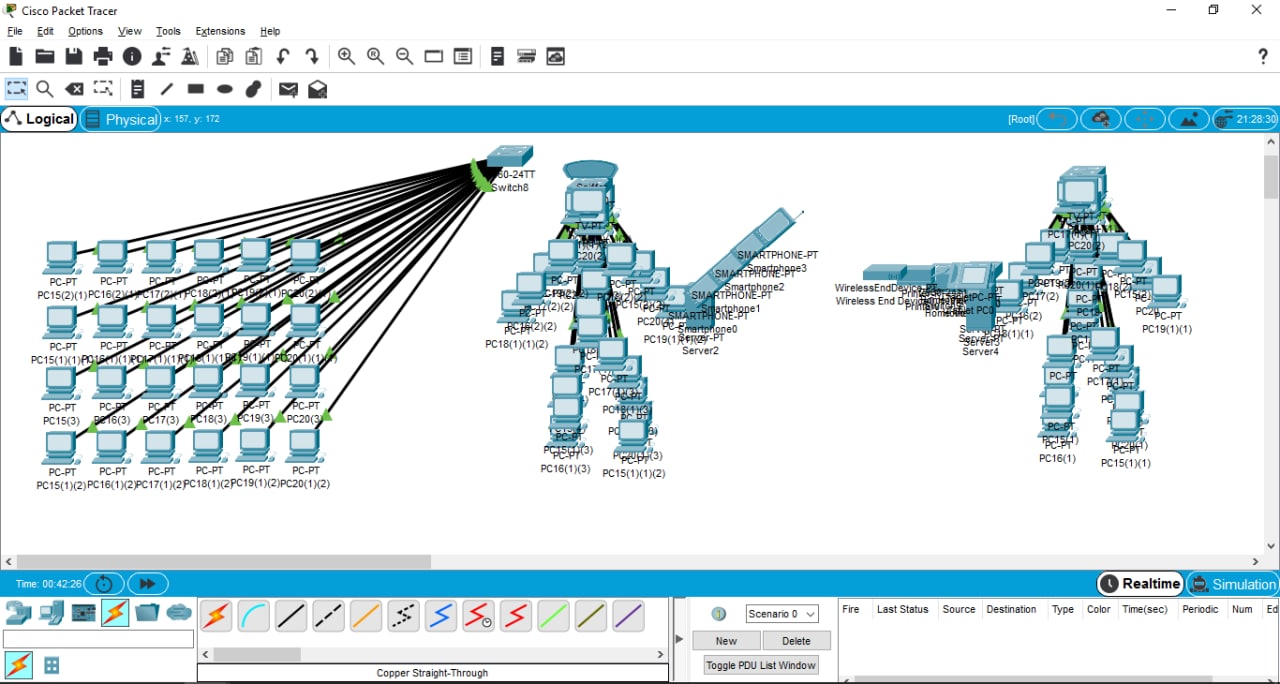
Task: Click the connections list horizontal scrollbar
Action: [x=258, y=655]
